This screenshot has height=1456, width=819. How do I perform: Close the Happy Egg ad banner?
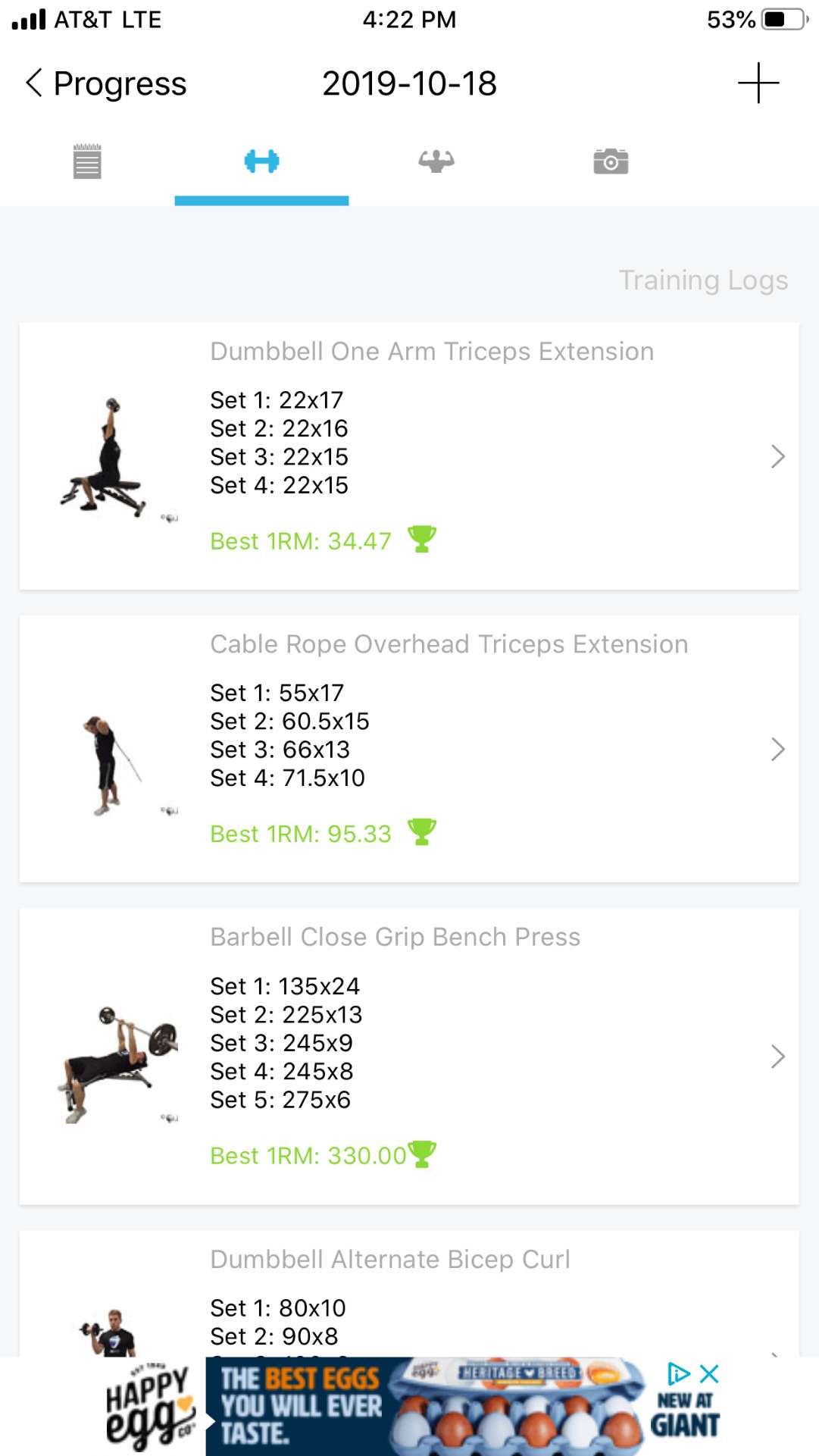710,1374
